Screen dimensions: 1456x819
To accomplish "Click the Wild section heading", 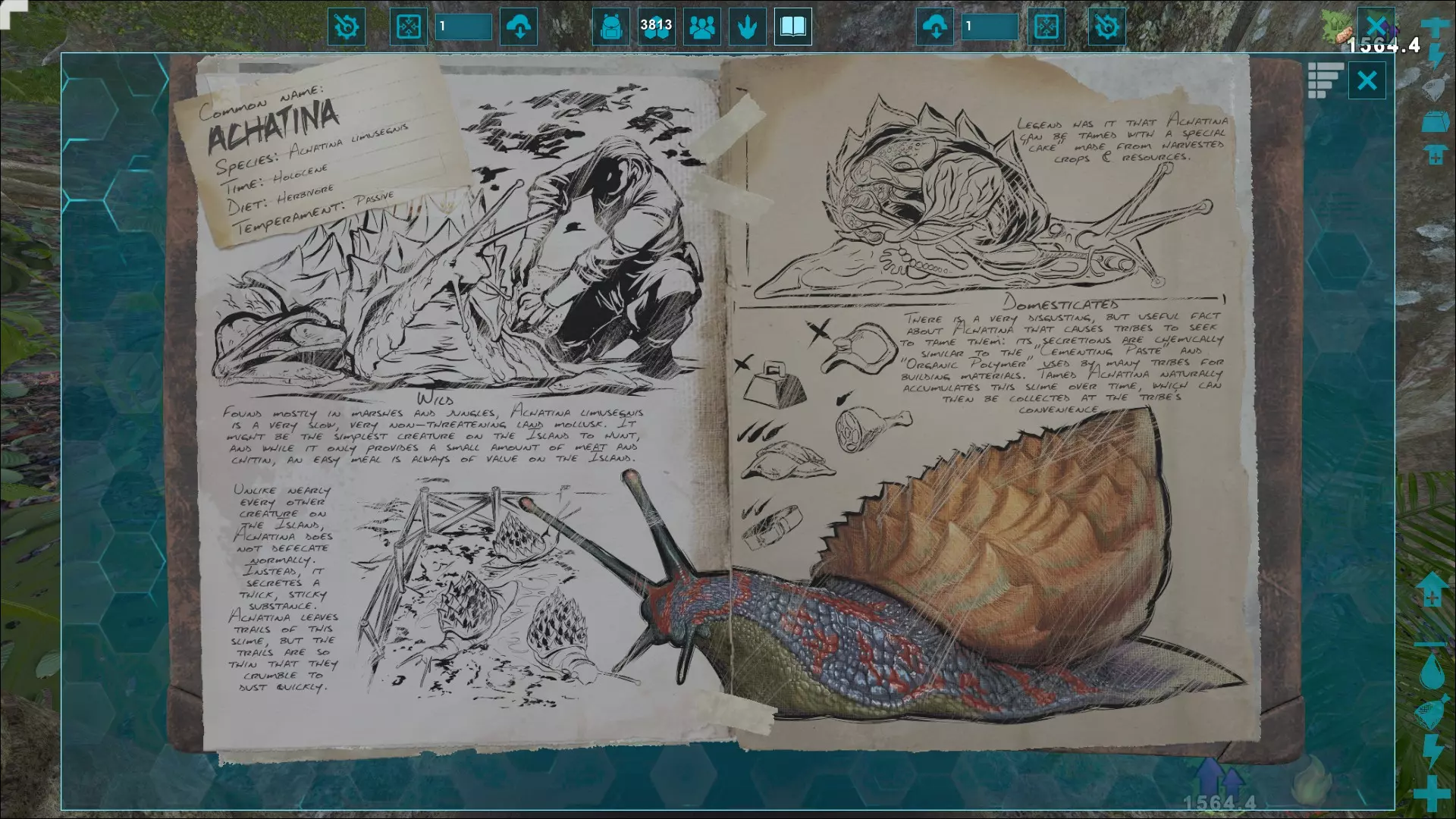I will (435, 399).
